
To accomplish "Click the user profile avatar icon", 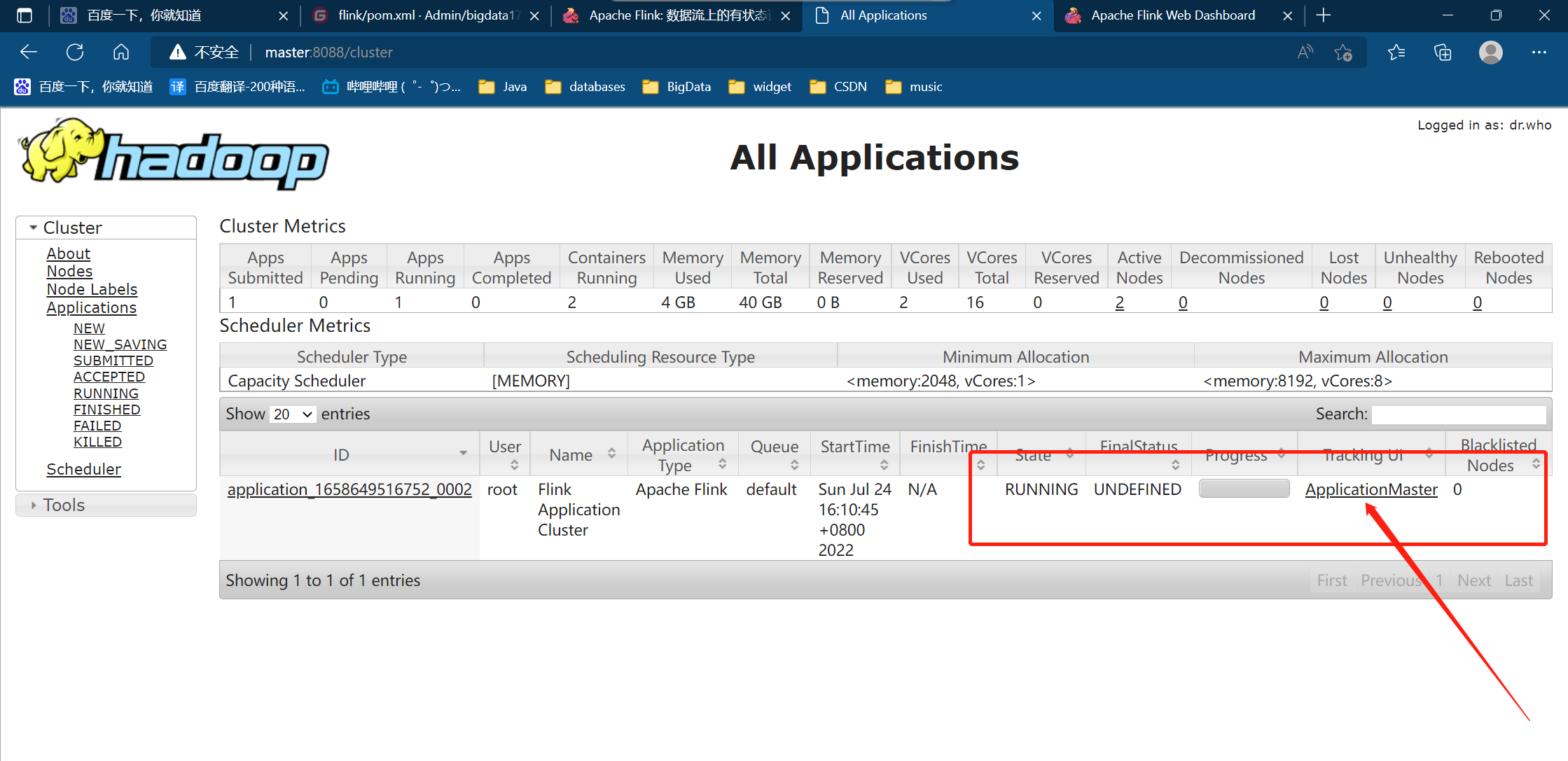I will click(1490, 53).
